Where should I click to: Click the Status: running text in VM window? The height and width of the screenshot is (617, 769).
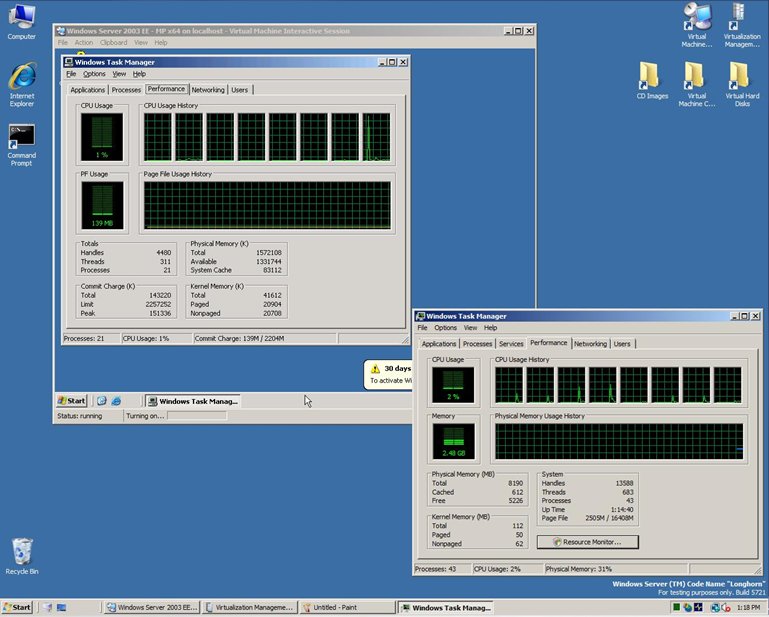[x=79, y=416]
